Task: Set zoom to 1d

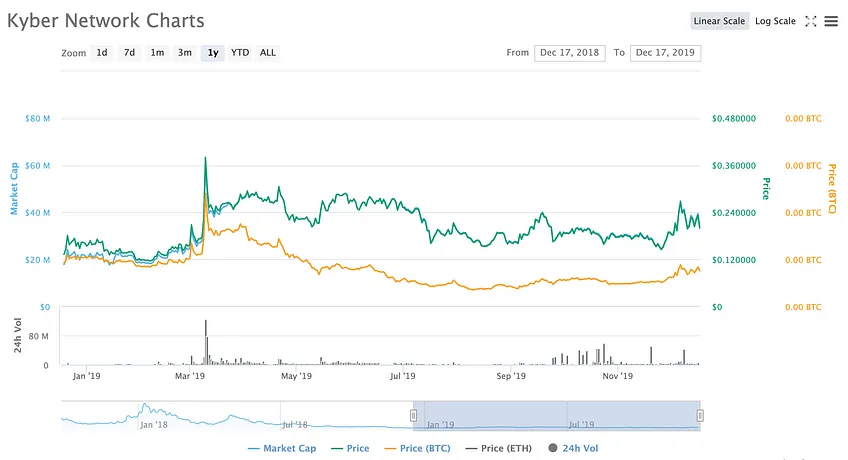Action: tap(102, 52)
